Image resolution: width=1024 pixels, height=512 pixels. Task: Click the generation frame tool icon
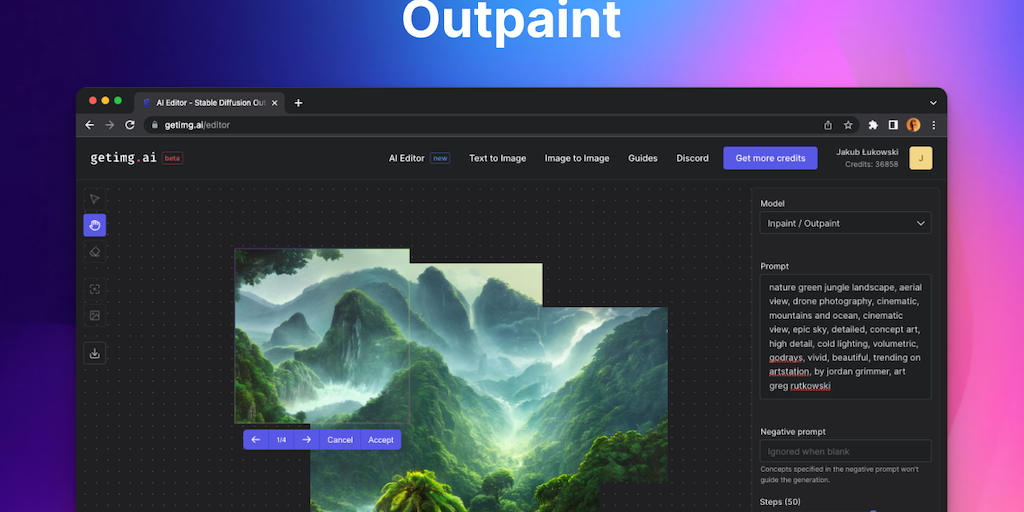pyautogui.click(x=95, y=289)
